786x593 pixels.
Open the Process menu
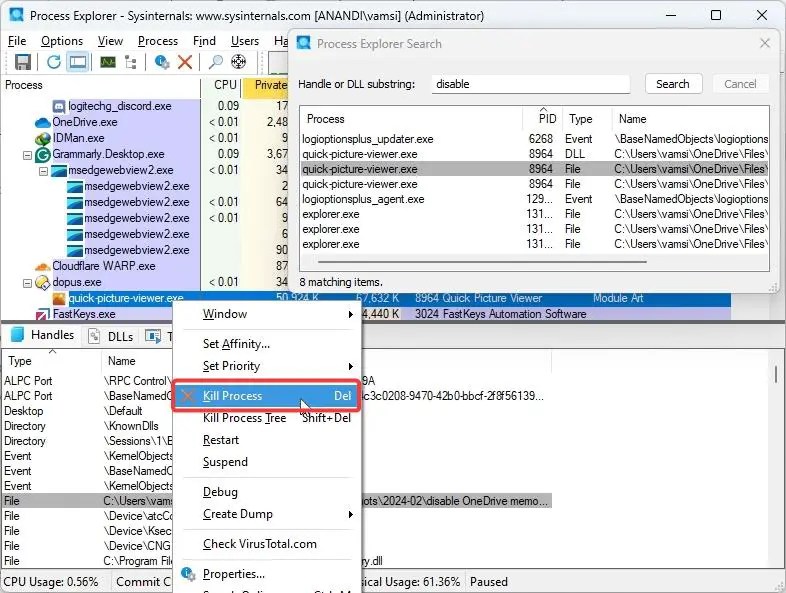coord(158,41)
